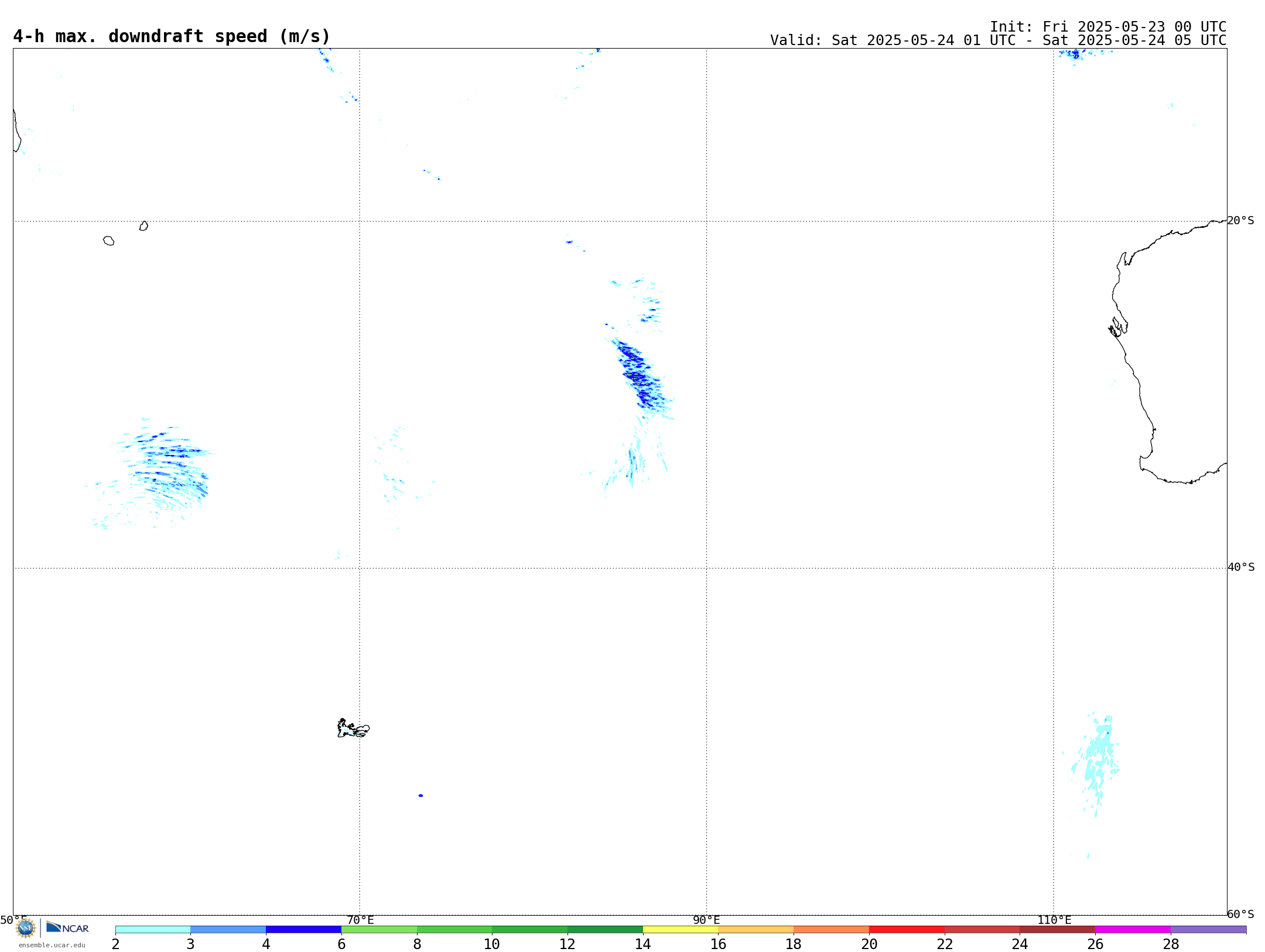Screen dimensions: 1265x952
Task: Select the light cyan 2–3 m/s swatch
Action: click(x=153, y=929)
